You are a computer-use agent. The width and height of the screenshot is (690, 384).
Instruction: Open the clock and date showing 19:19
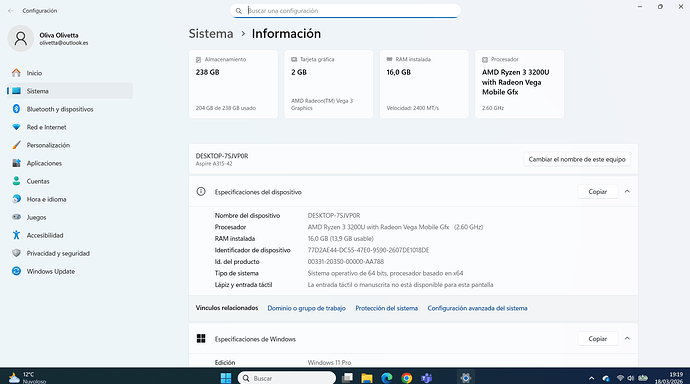(x=669, y=378)
